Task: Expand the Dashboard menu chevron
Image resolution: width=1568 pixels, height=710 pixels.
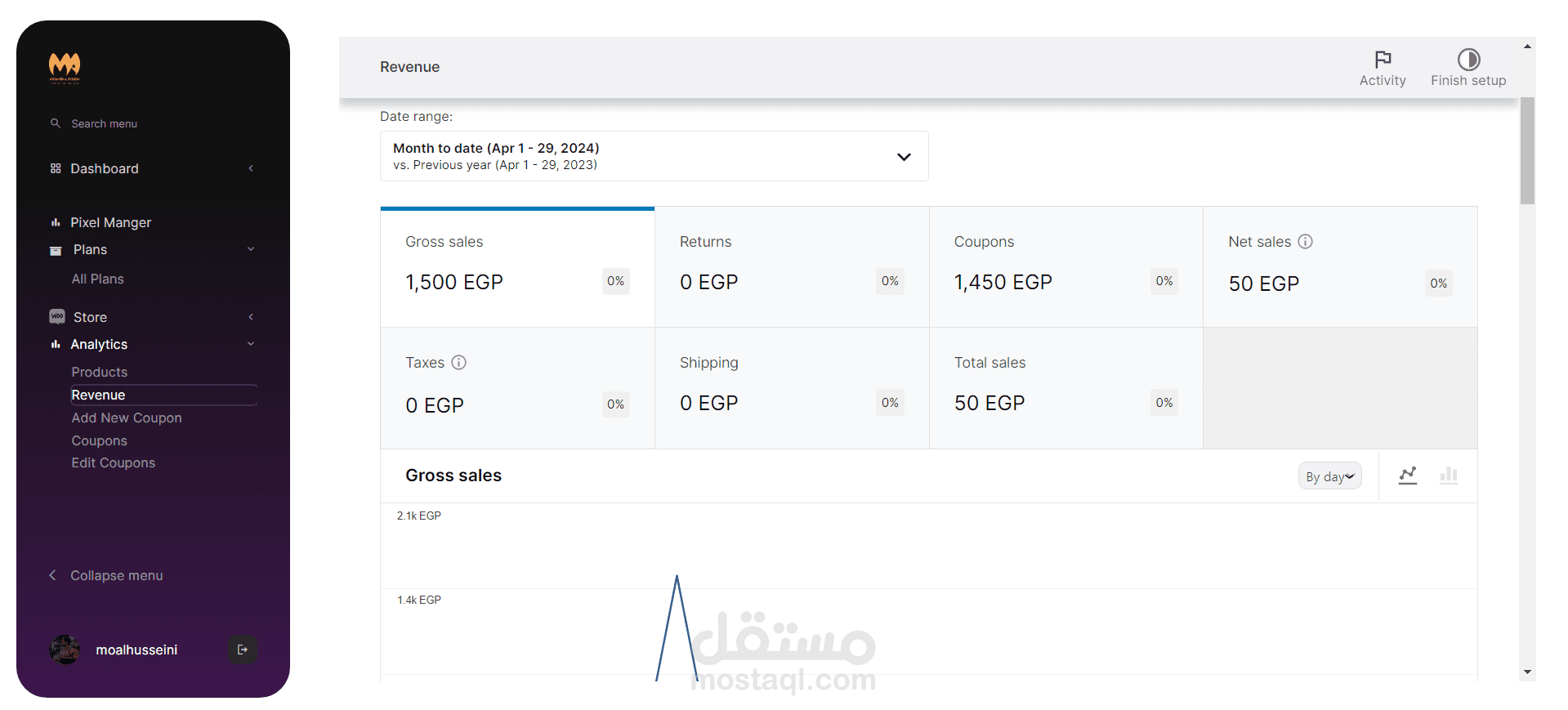Action: click(x=251, y=168)
